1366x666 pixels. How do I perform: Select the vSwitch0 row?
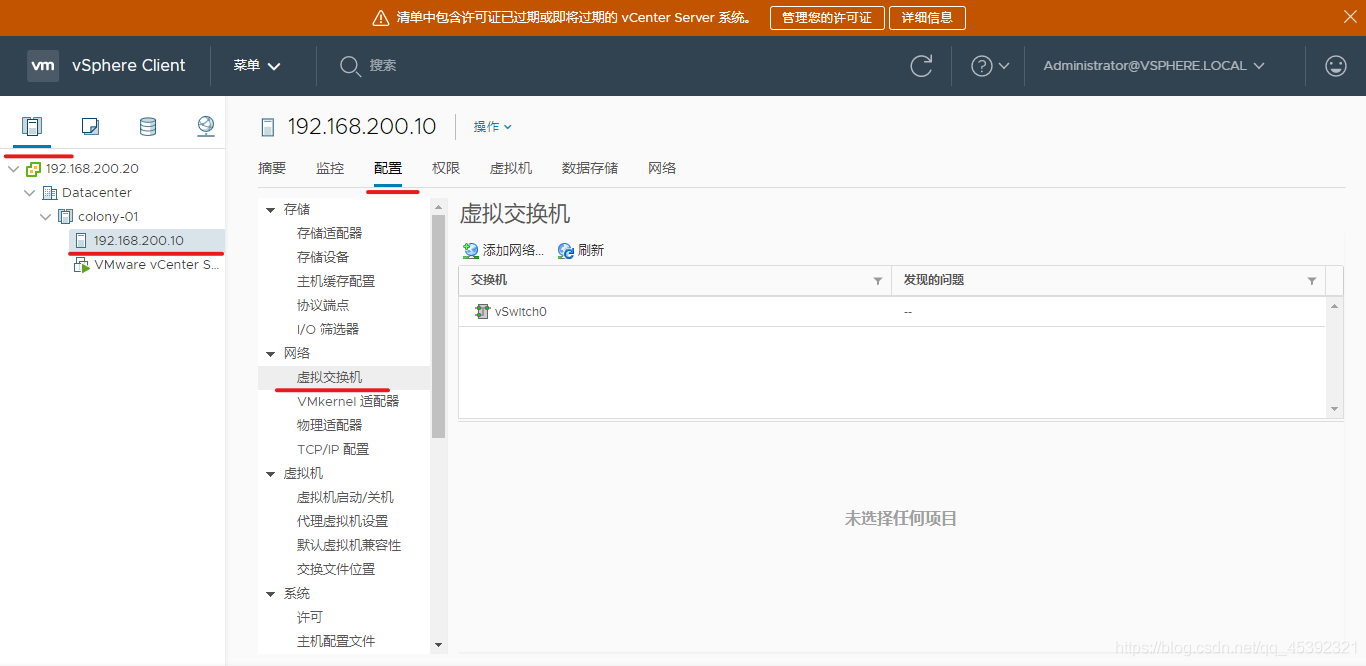(x=892, y=312)
